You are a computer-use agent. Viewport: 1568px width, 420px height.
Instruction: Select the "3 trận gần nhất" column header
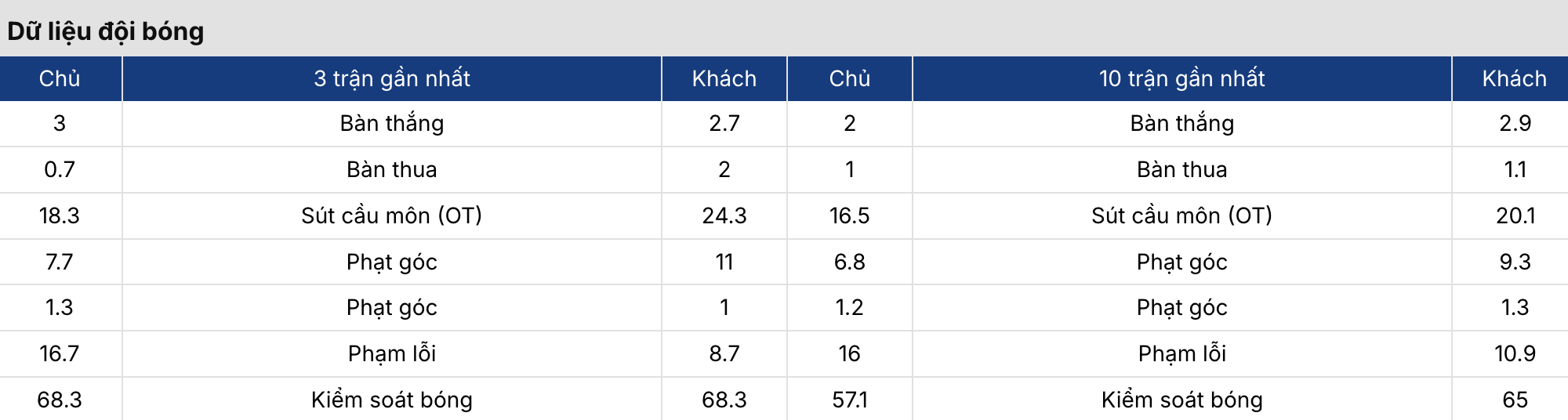pos(392,78)
